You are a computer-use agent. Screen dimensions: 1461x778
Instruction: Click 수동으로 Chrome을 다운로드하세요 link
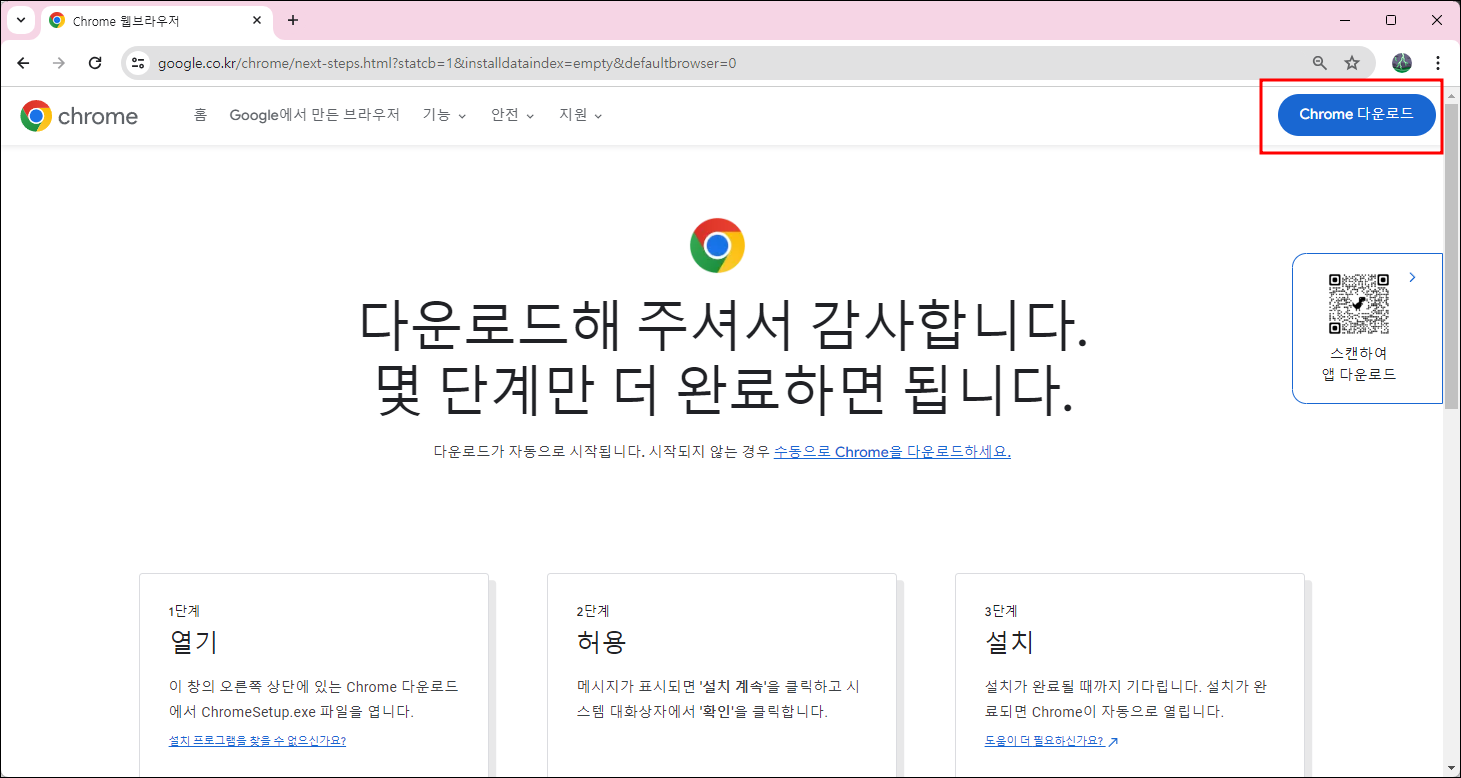892,452
